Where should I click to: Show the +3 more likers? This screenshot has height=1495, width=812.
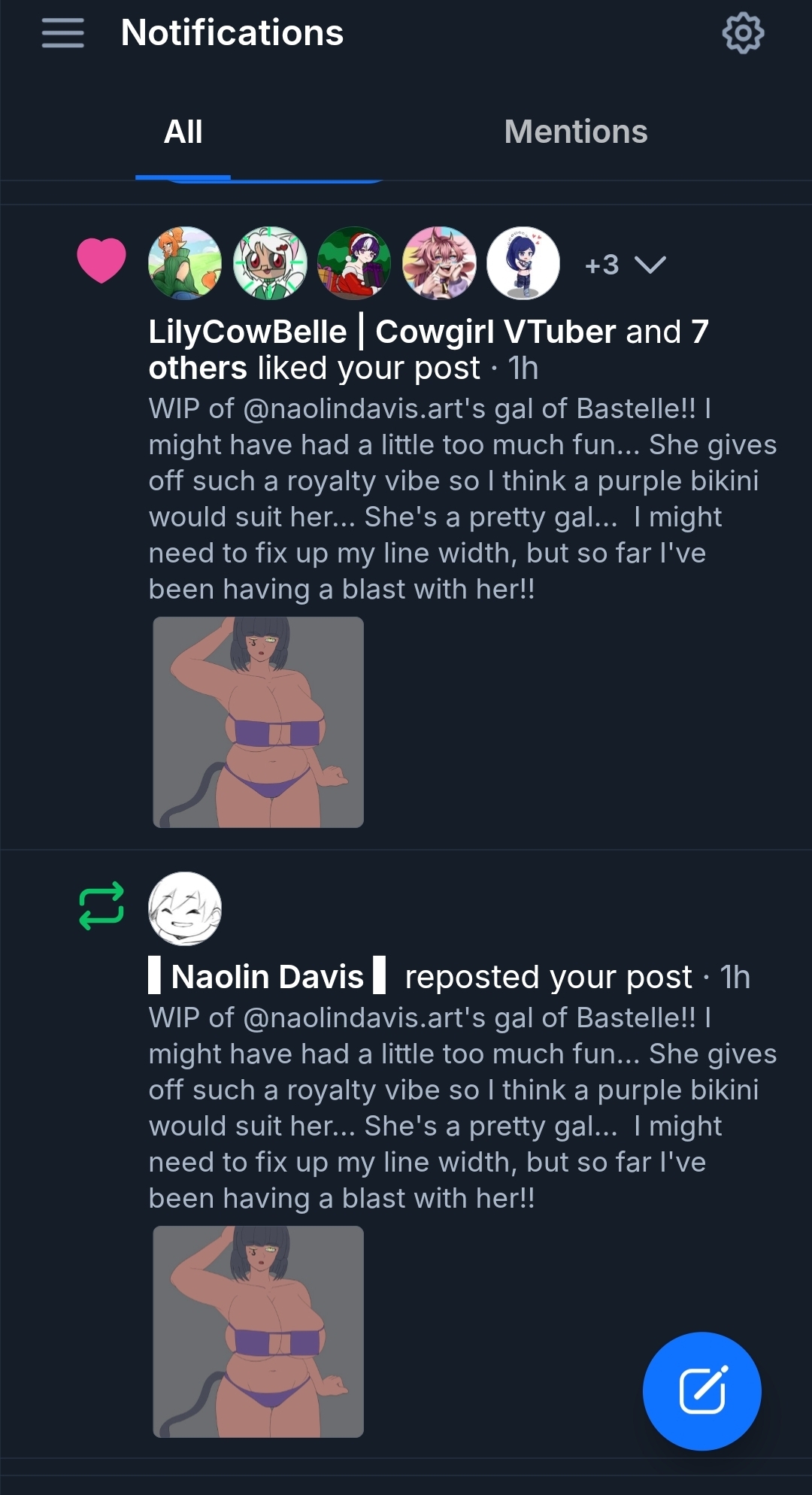pyautogui.click(x=601, y=265)
